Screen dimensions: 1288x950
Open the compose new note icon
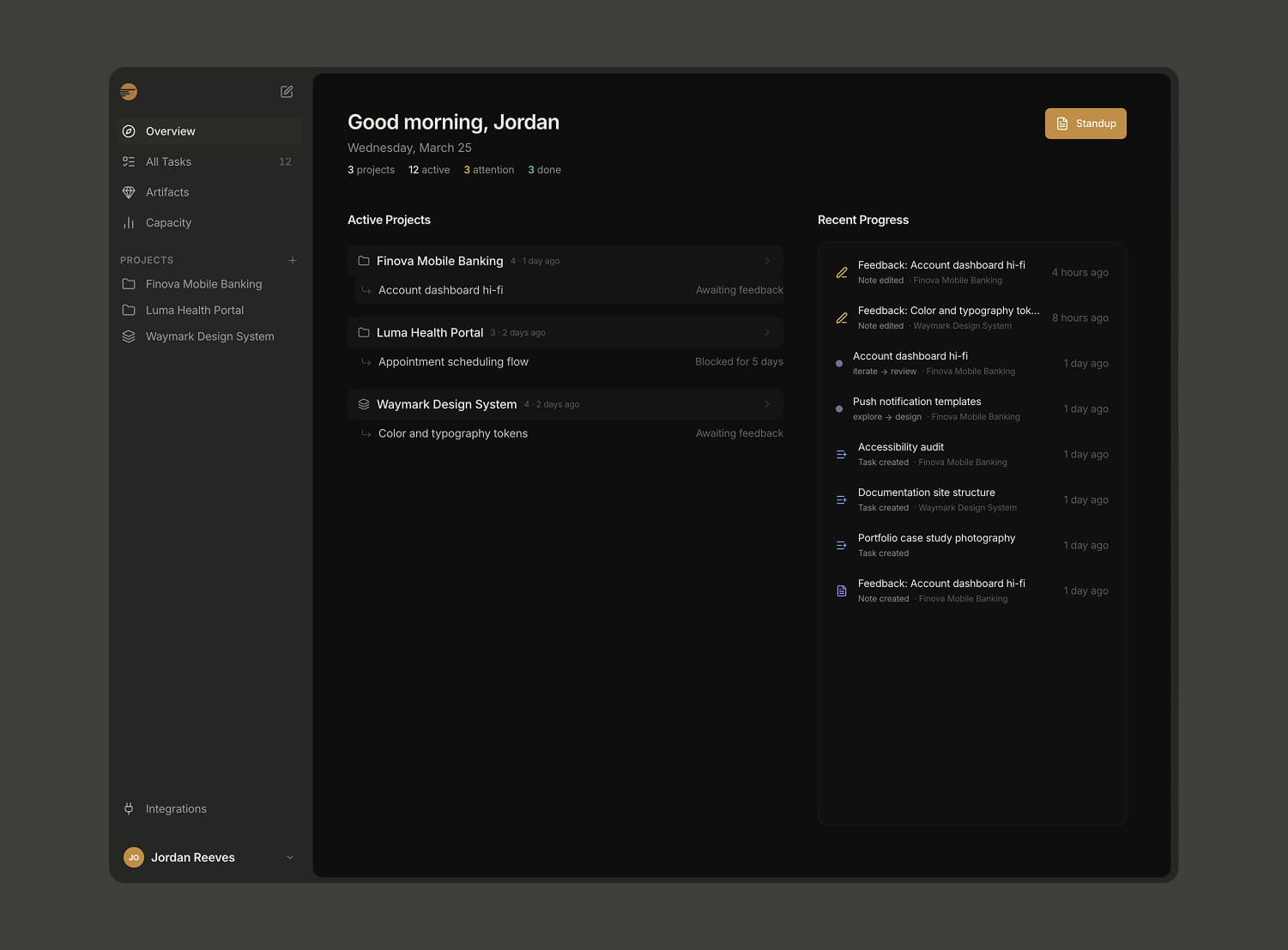point(287,92)
